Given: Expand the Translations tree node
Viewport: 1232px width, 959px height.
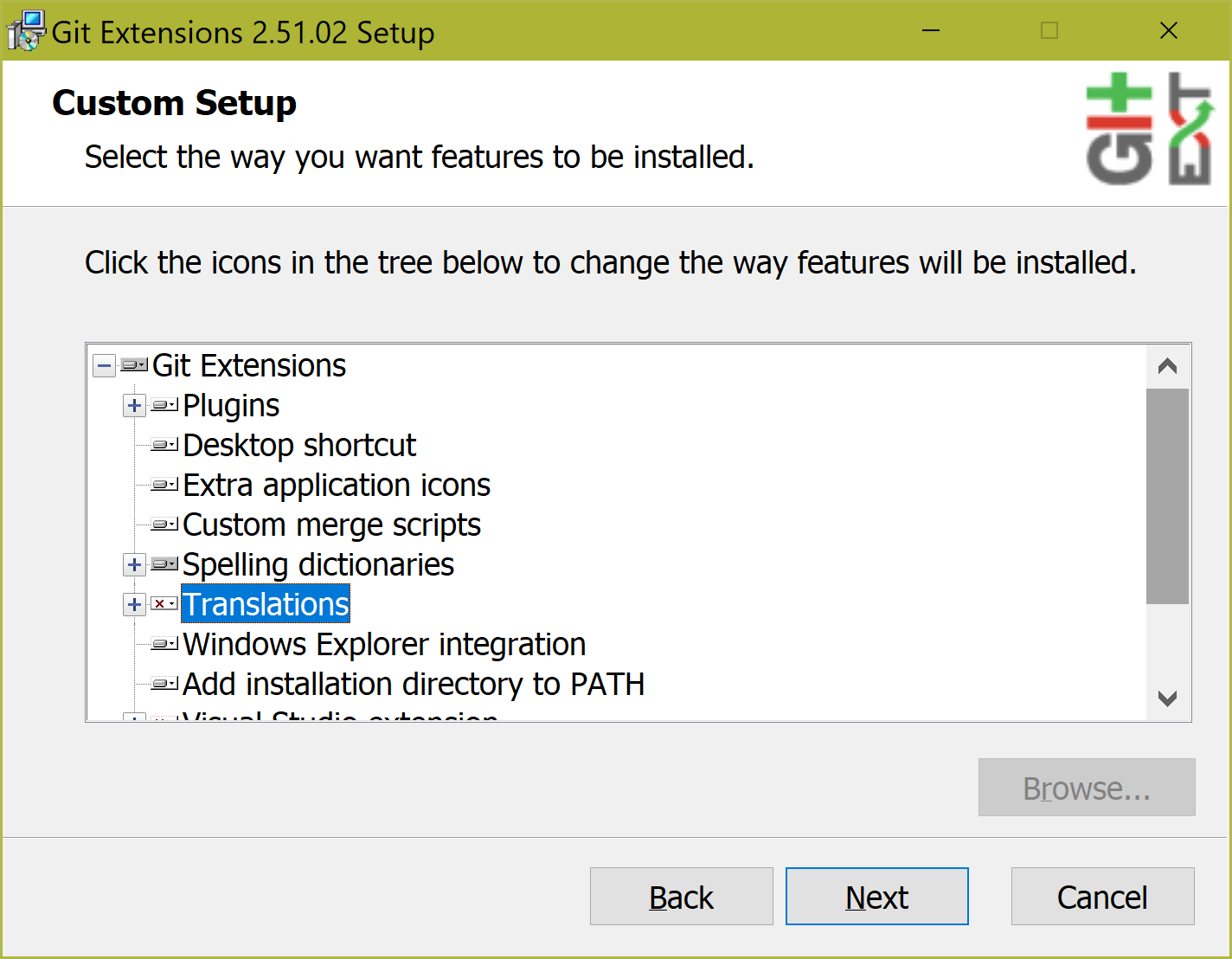Looking at the screenshot, I should (134, 604).
